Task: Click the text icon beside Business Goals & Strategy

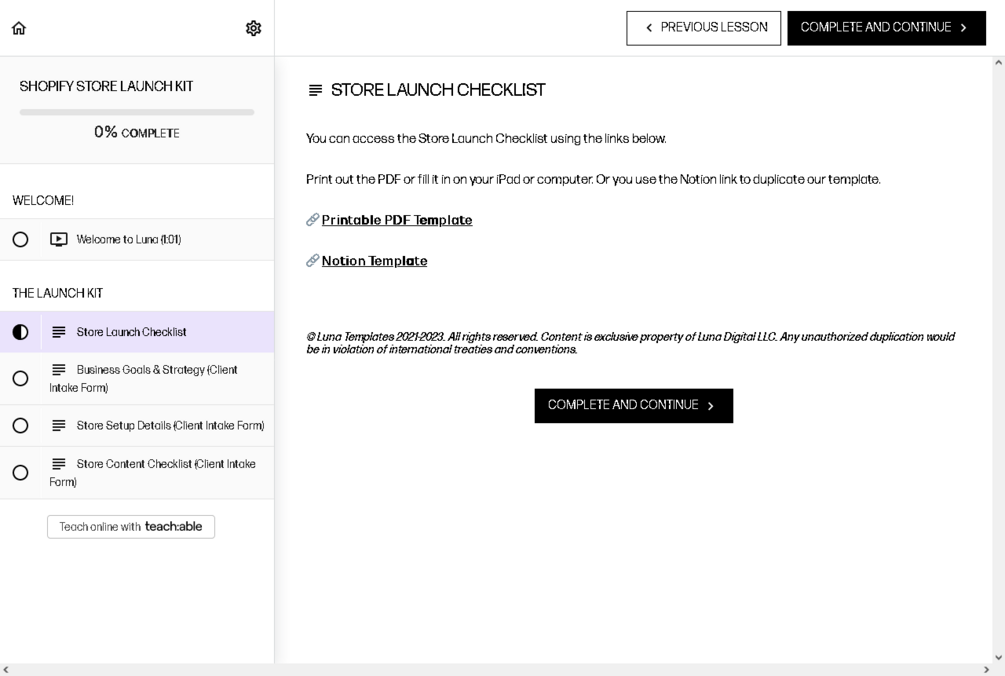Action: (59, 370)
